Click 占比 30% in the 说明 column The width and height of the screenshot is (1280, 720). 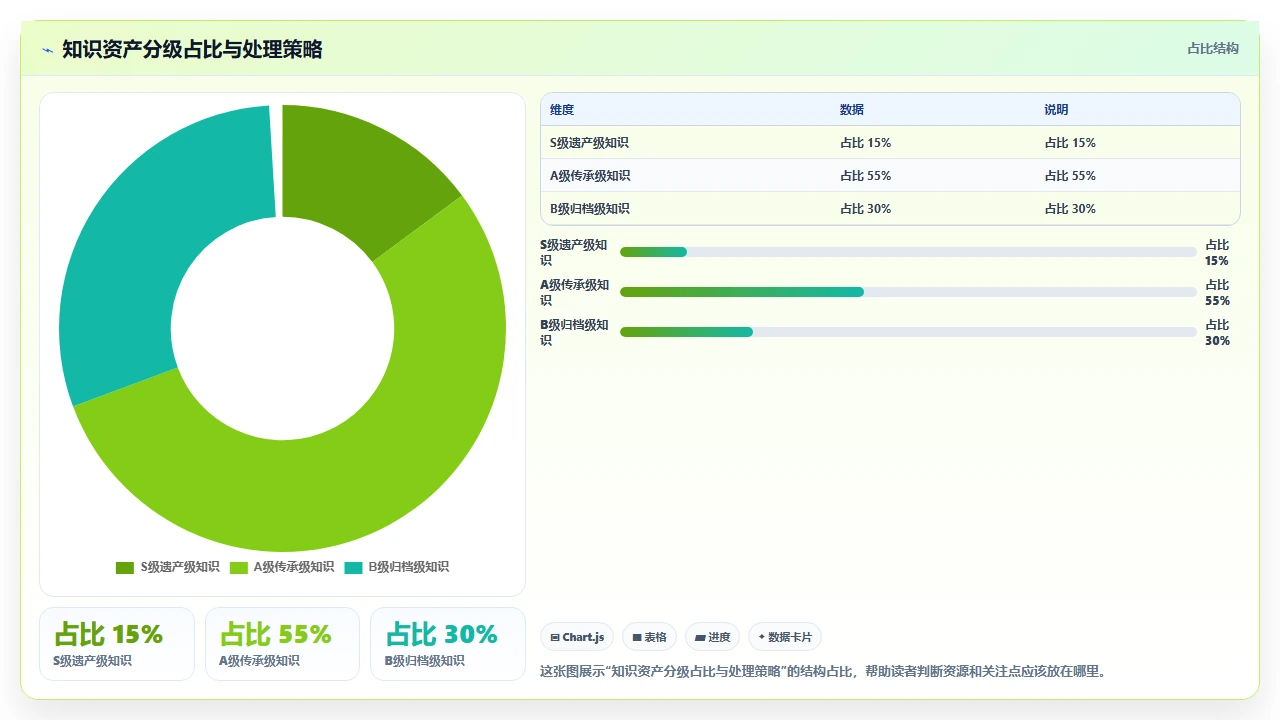(x=1071, y=209)
